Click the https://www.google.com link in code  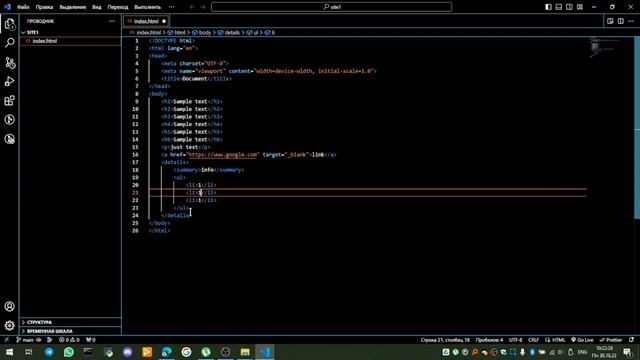tap(222, 155)
